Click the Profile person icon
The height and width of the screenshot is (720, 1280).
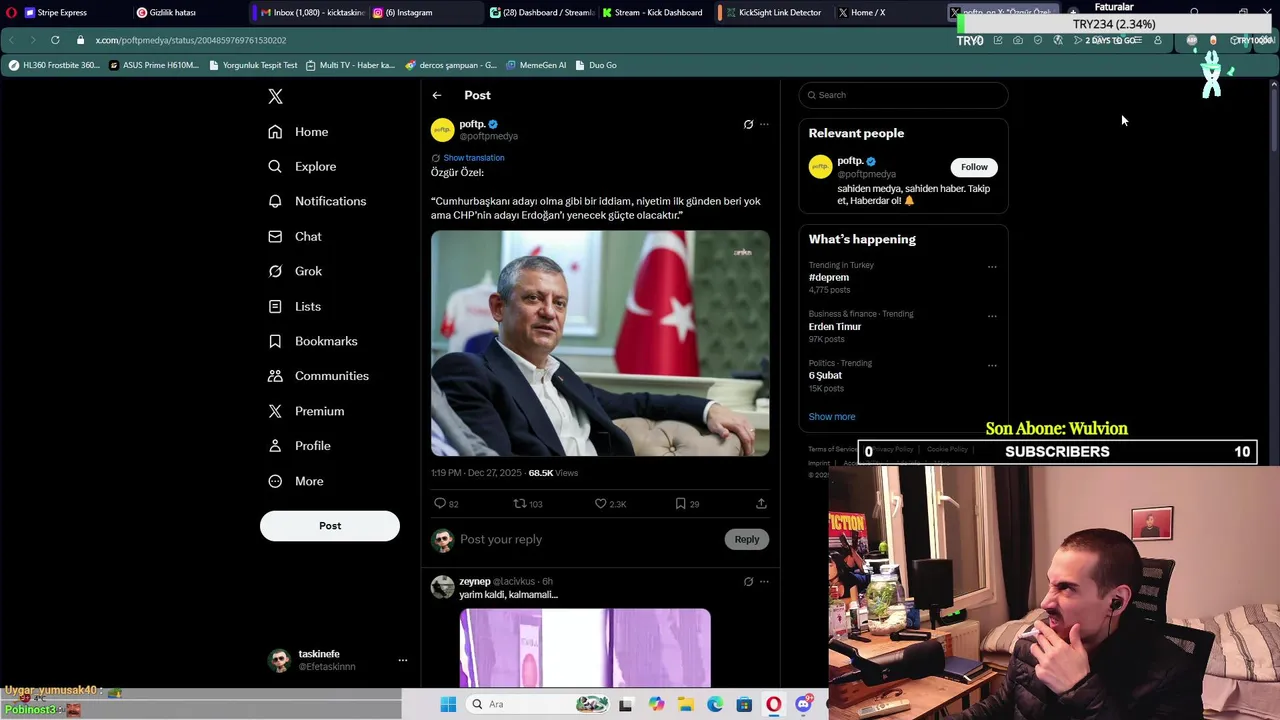click(275, 446)
